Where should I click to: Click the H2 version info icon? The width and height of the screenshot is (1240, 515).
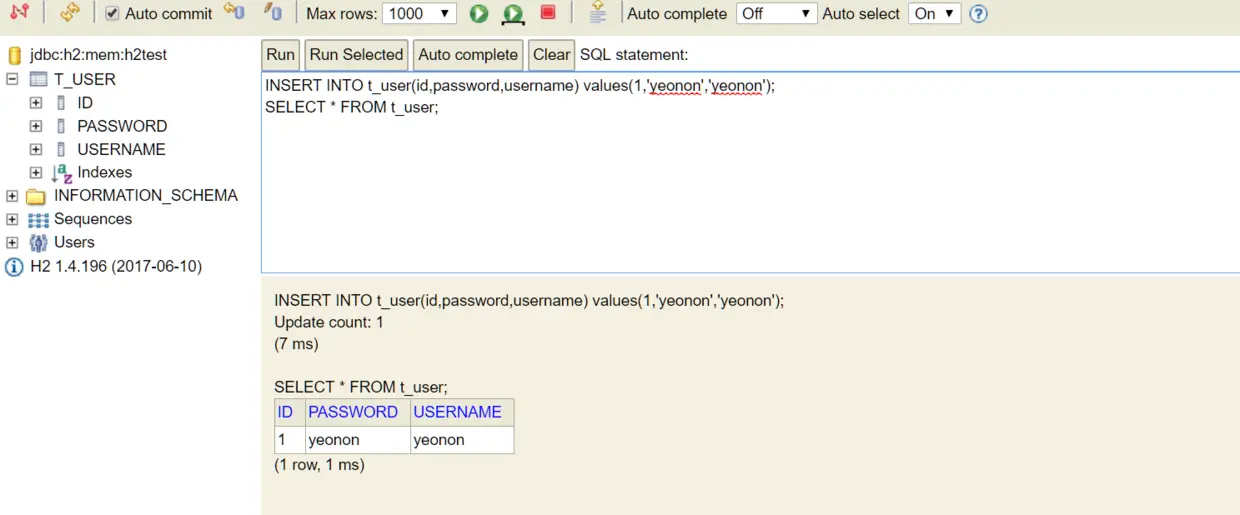click(14, 267)
